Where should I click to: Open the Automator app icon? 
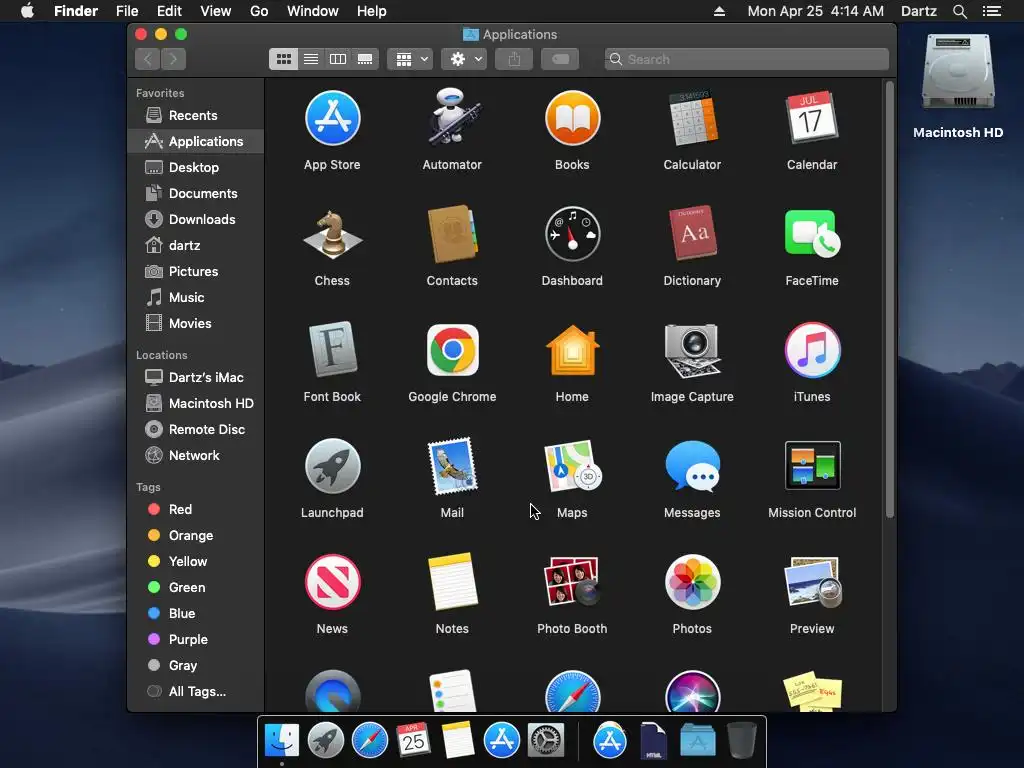tap(452, 118)
